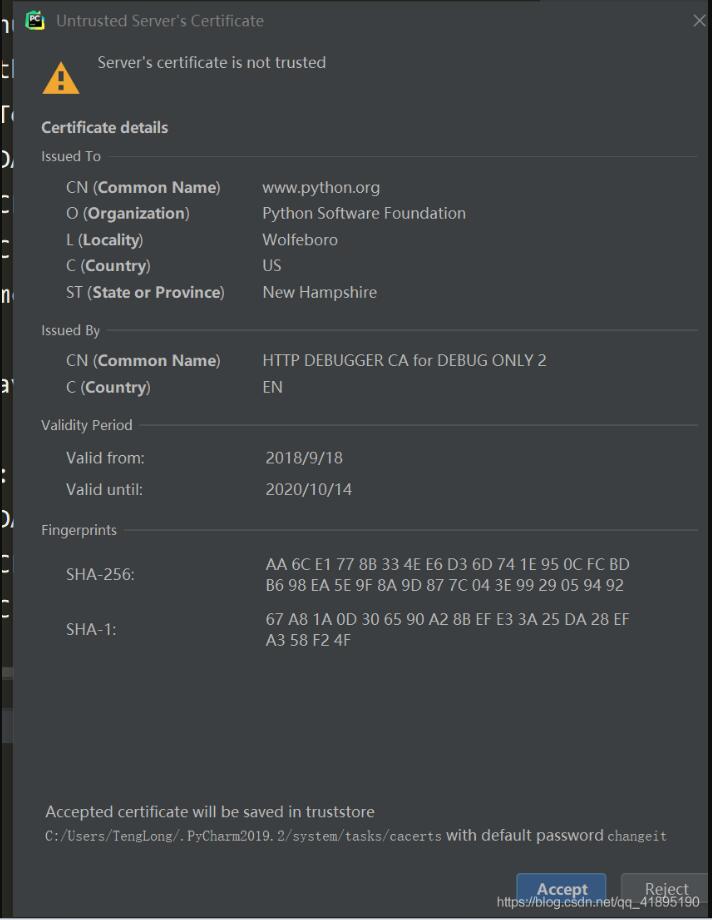Viewport: 712px width, 920px height.
Task: Click the SHA-256 fingerprint value
Action: point(447,575)
